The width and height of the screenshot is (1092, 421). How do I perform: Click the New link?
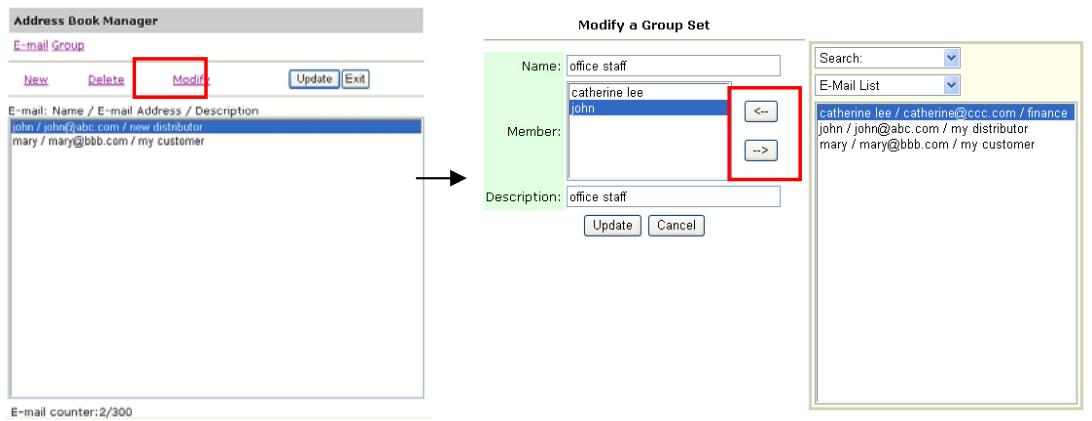click(36, 79)
